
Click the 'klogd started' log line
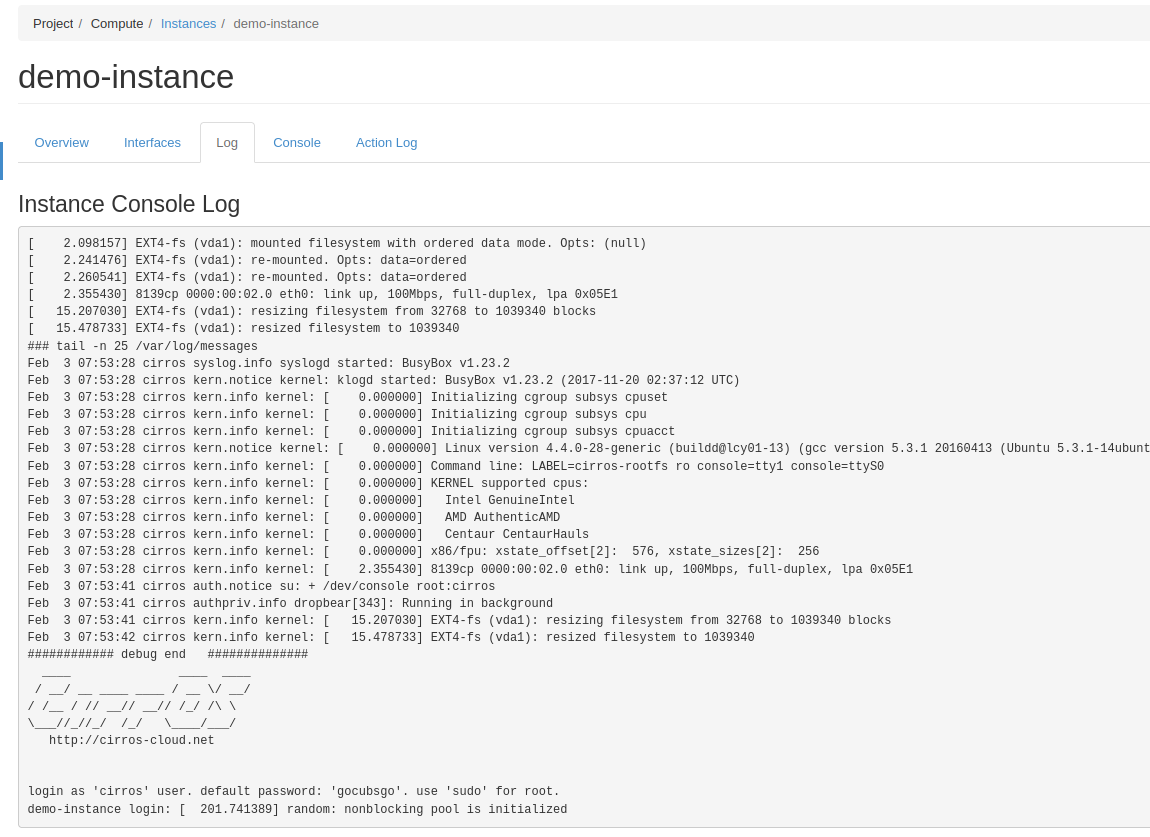[384, 380]
